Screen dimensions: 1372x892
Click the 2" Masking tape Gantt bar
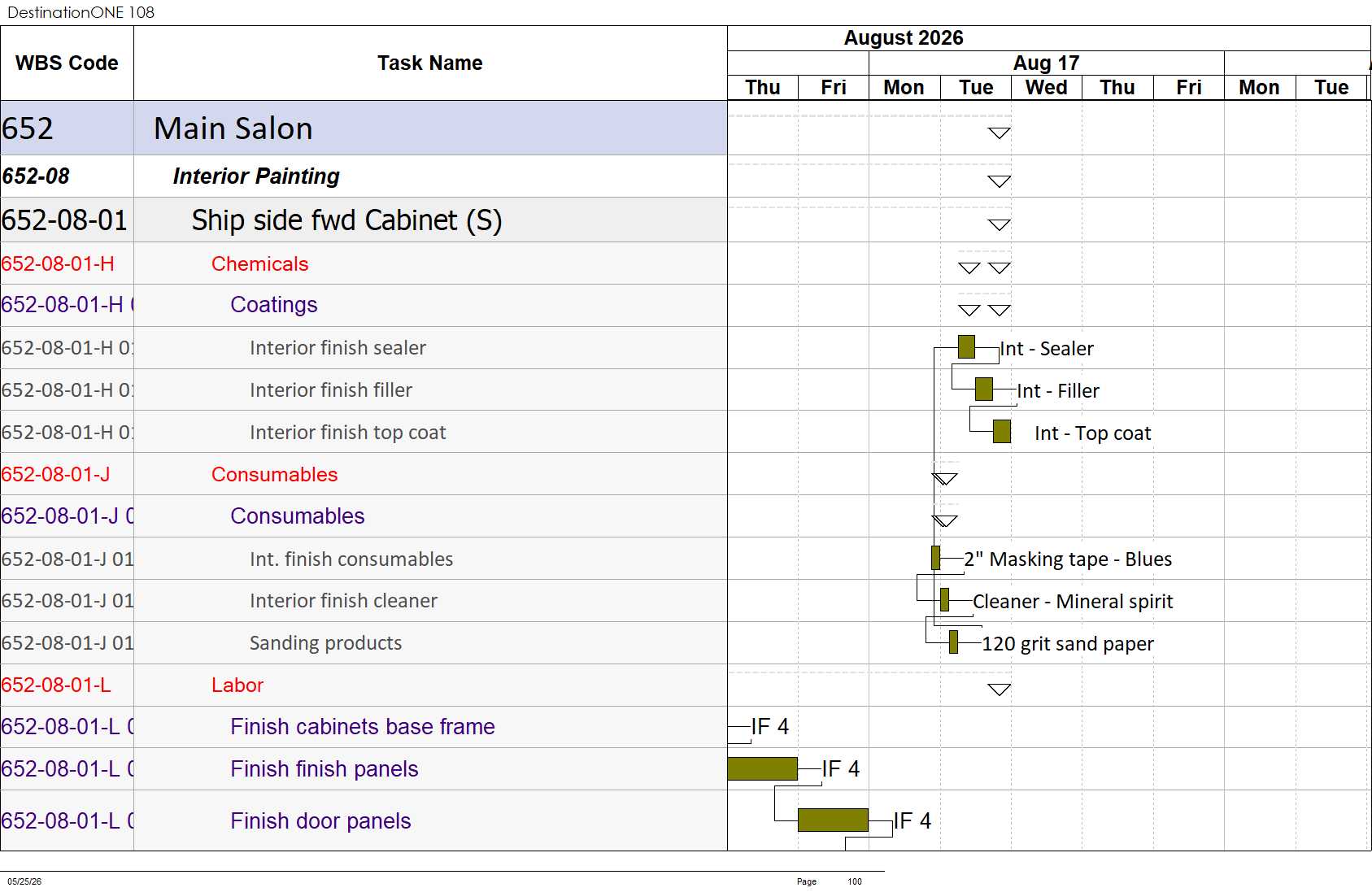point(936,558)
